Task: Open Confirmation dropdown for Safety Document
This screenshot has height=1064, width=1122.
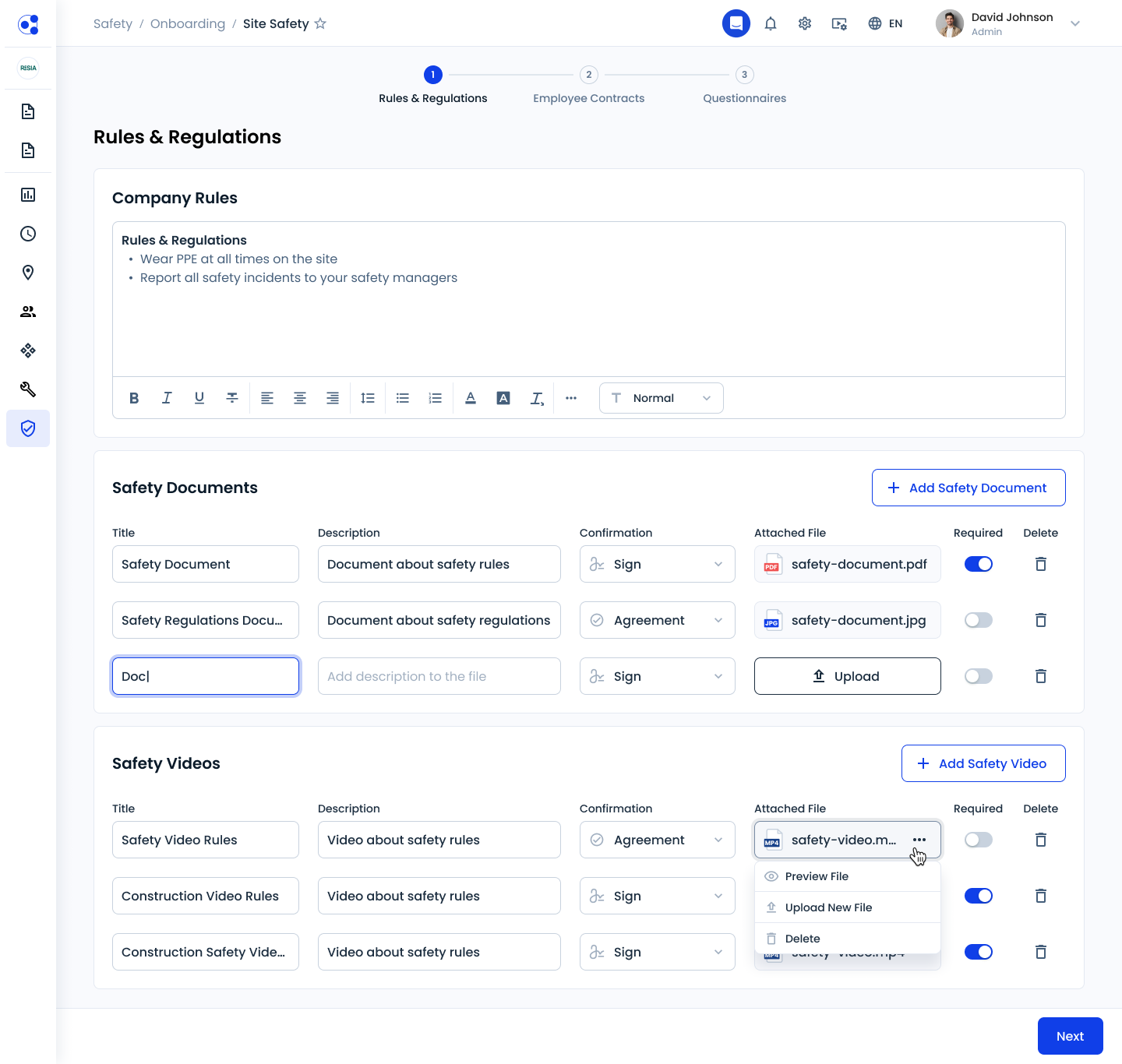Action: (x=658, y=564)
